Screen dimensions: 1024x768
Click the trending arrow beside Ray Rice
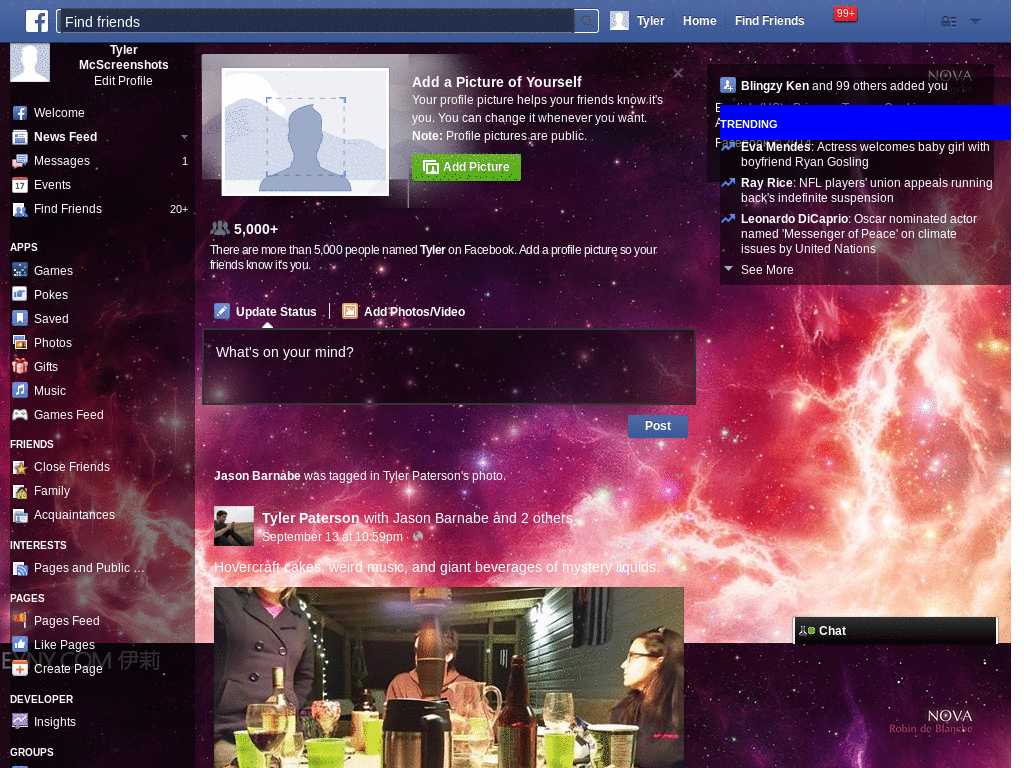click(x=728, y=183)
